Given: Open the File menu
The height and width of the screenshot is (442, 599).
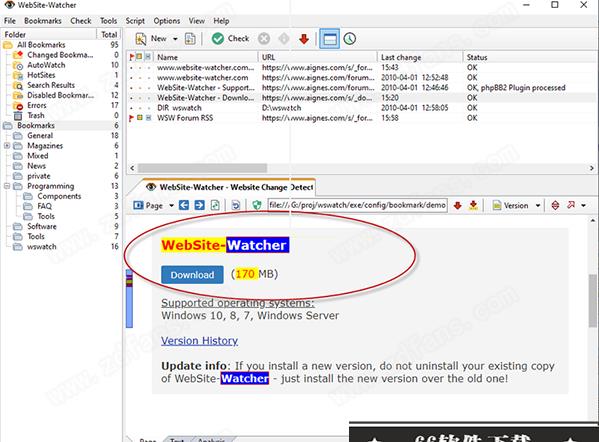Looking at the screenshot, I should coord(10,21).
